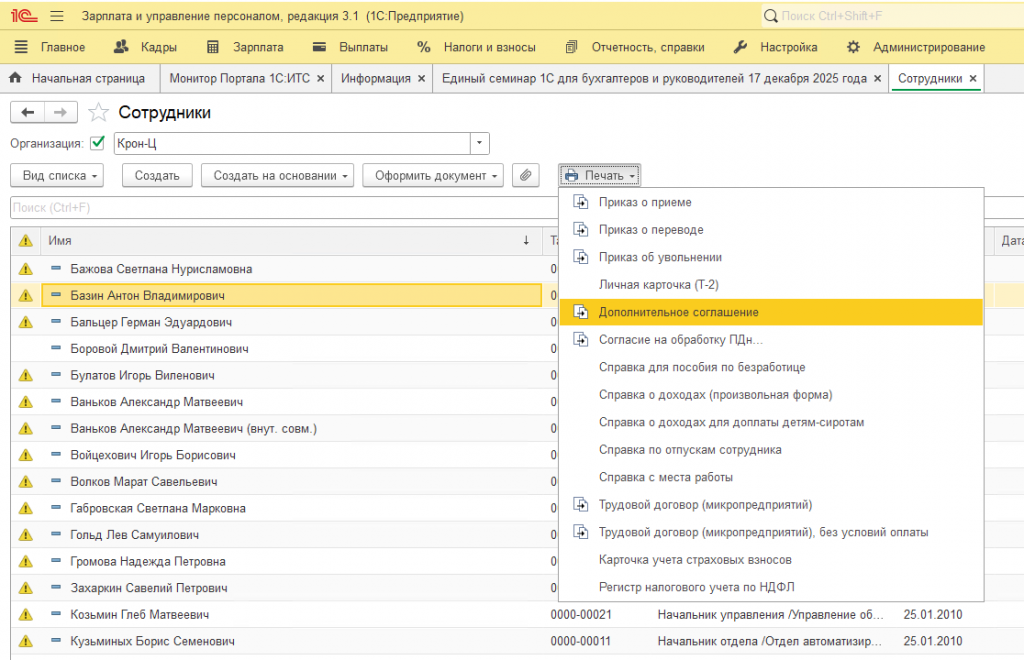
Task: Choose Справка с места работы
Action: [x=665, y=477]
